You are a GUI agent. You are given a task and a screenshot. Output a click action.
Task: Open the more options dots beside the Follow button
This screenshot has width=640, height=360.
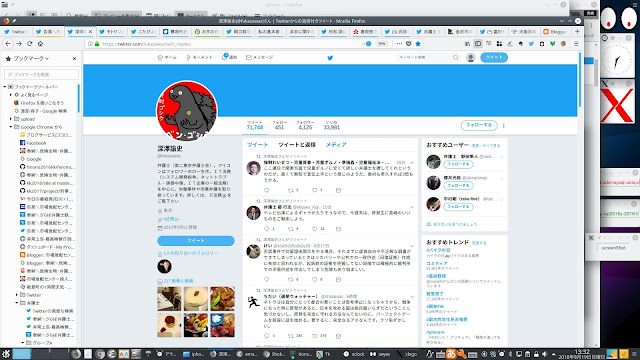coord(504,125)
